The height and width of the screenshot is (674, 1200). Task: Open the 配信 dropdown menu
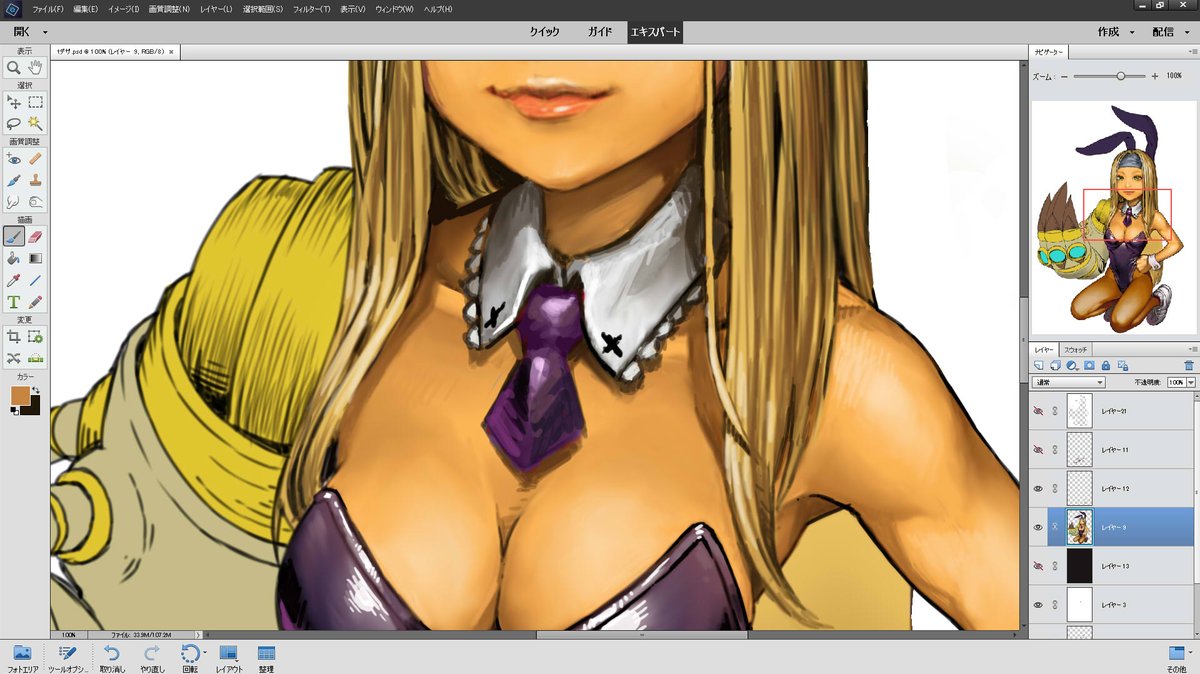1170,32
